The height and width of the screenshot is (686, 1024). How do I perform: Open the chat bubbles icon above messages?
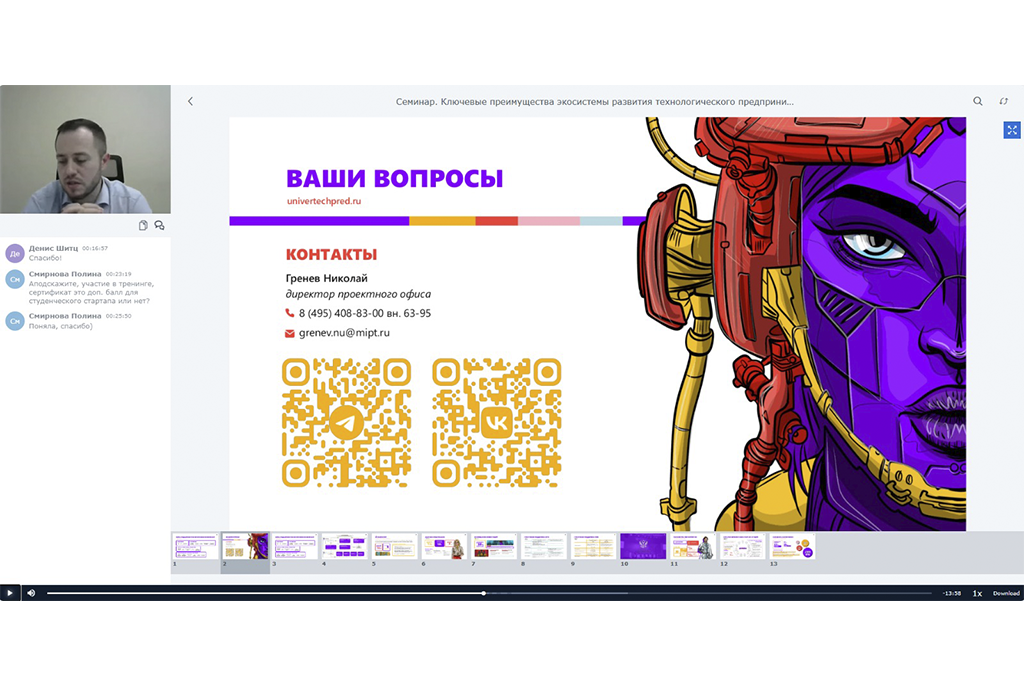[159, 225]
